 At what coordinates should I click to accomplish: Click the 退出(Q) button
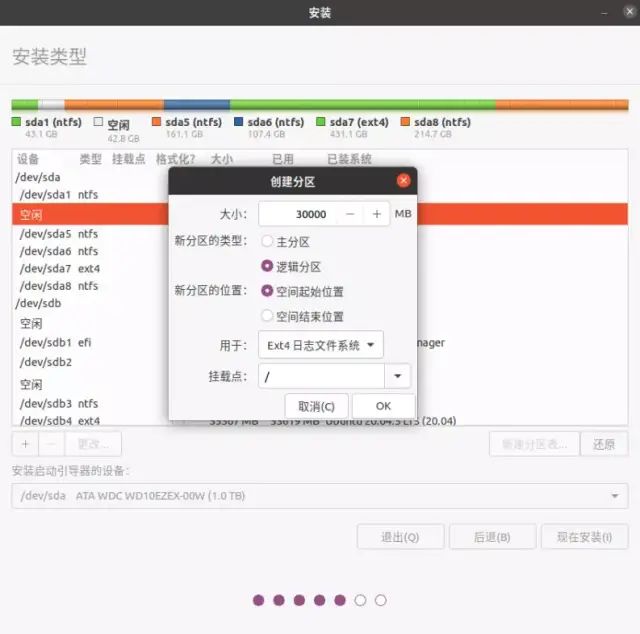(x=400, y=537)
